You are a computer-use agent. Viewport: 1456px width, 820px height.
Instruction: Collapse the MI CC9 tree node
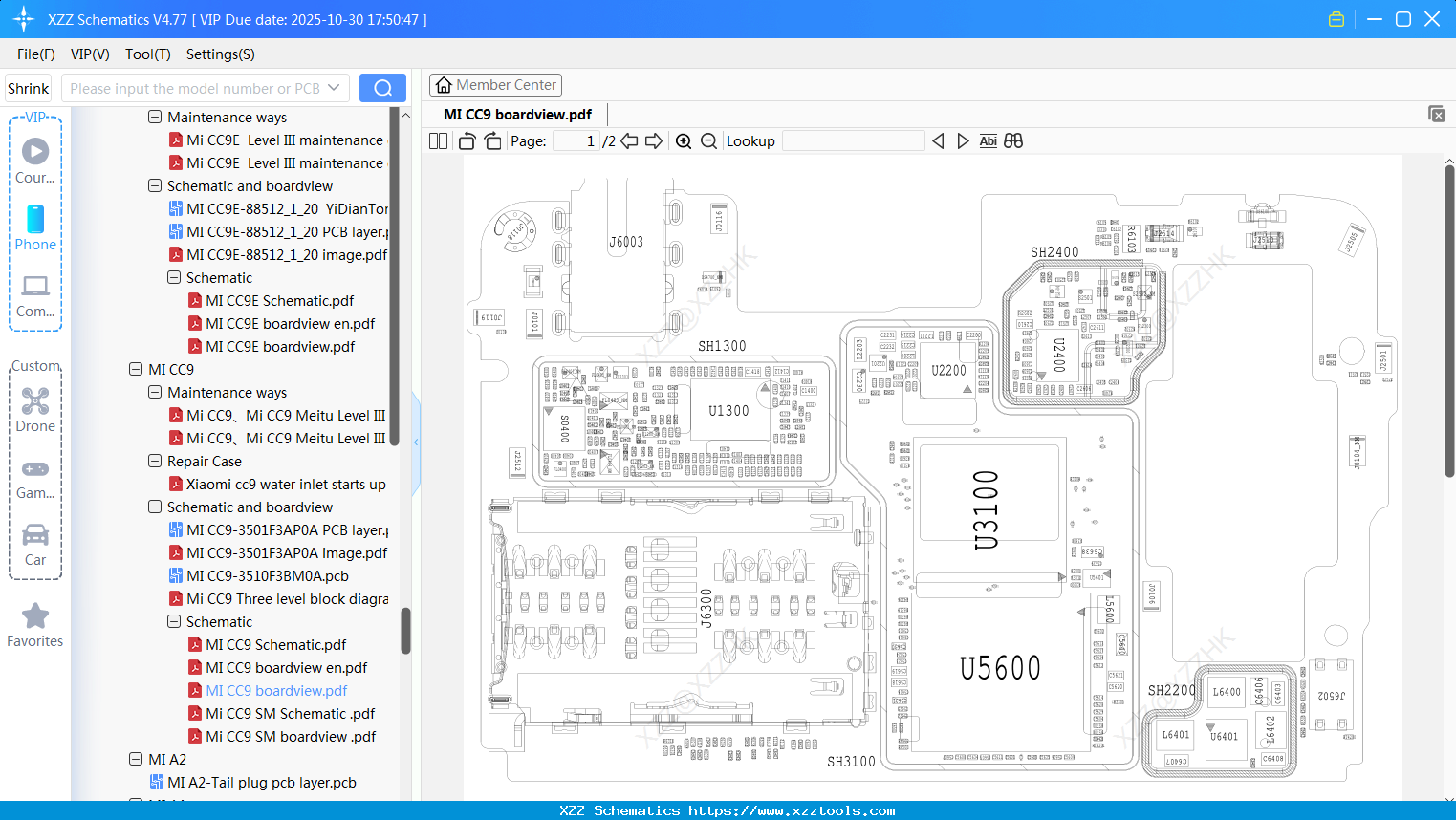tap(135, 369)
